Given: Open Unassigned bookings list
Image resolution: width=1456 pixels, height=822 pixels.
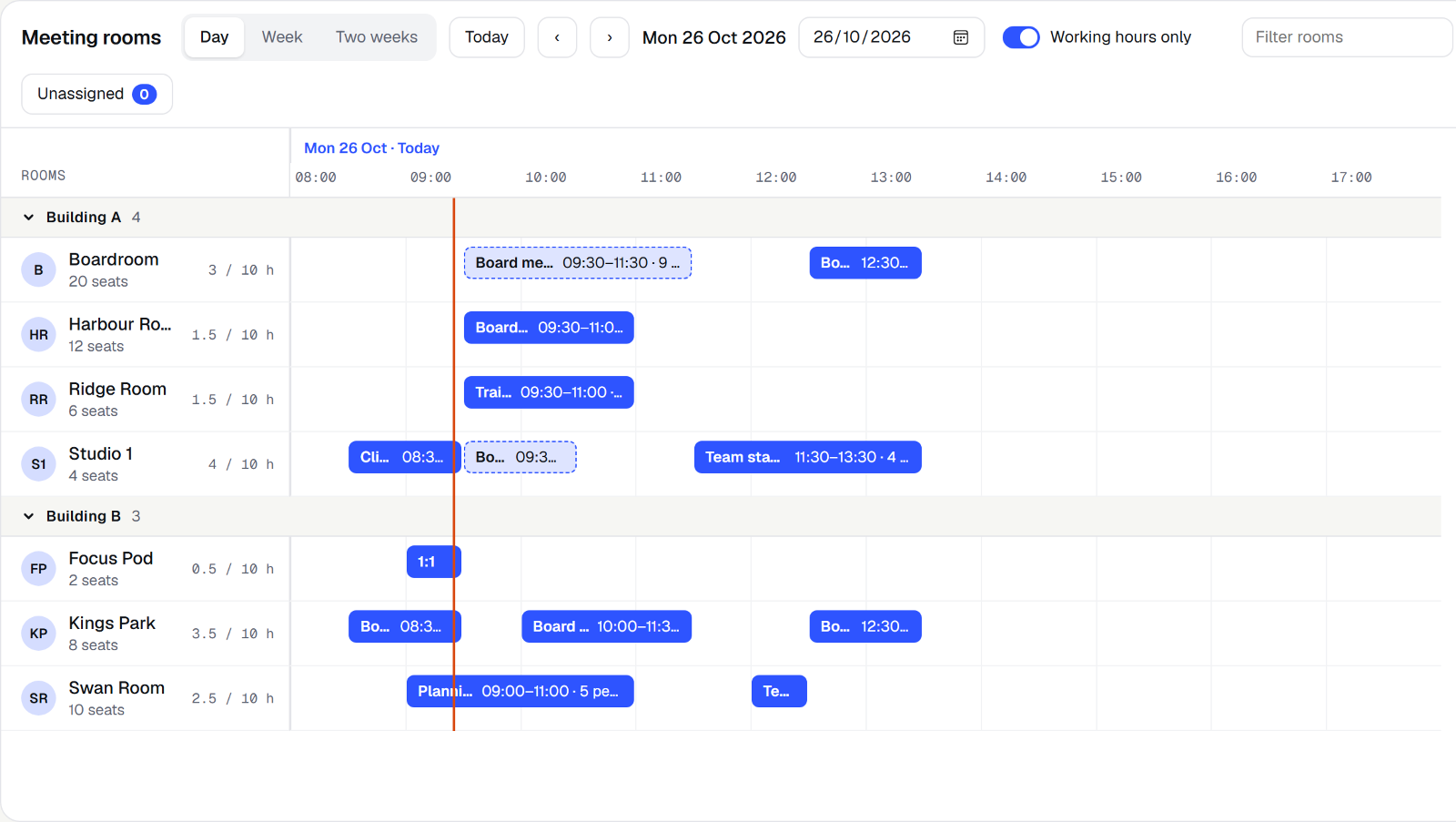Looking at the screenshot, I should pyautogui.click(x=96, y=94).
